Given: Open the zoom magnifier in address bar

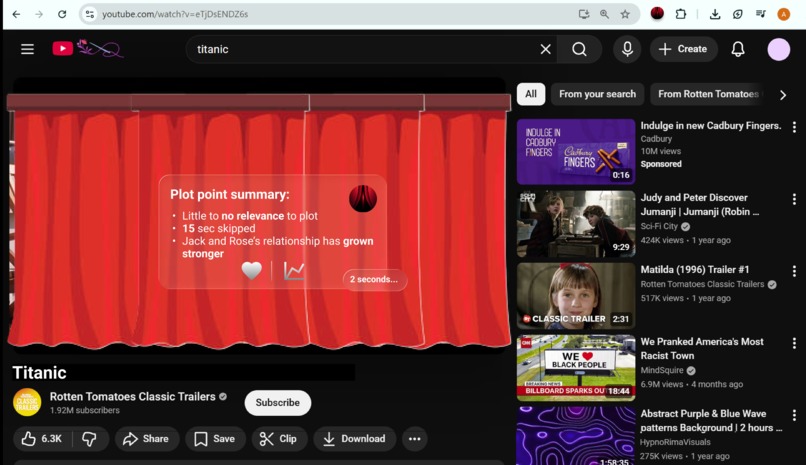Looking at the screenshot, I should [x=604, y=14].
